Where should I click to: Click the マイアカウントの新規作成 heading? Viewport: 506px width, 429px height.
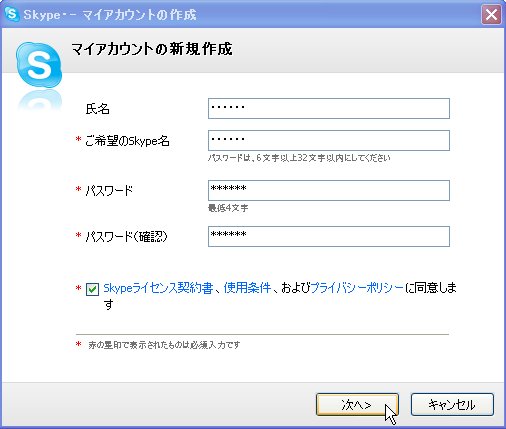tap(152, 49)
